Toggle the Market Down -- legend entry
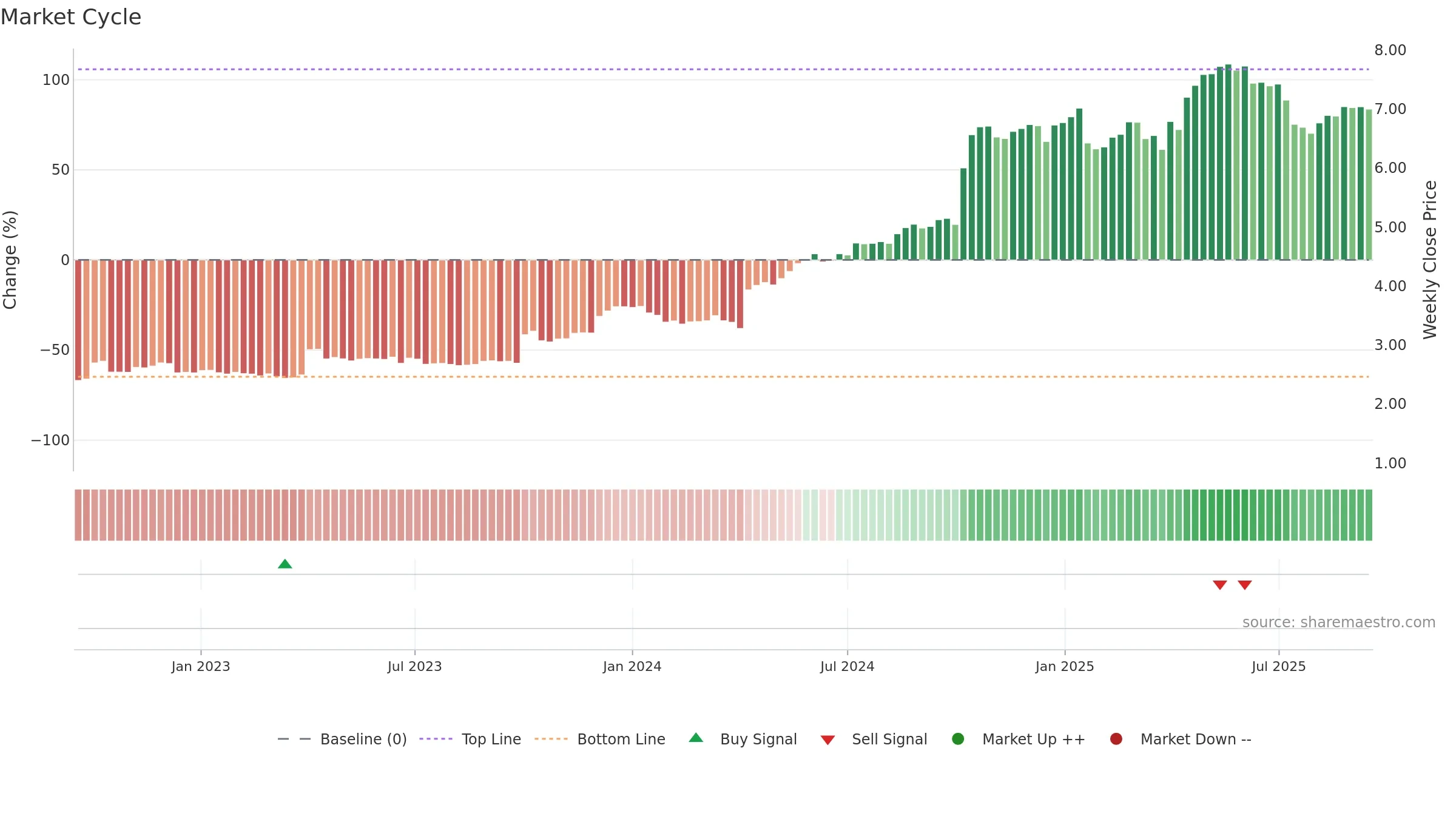Screen dimensions: 1456x819 (x=1180, y=739)
